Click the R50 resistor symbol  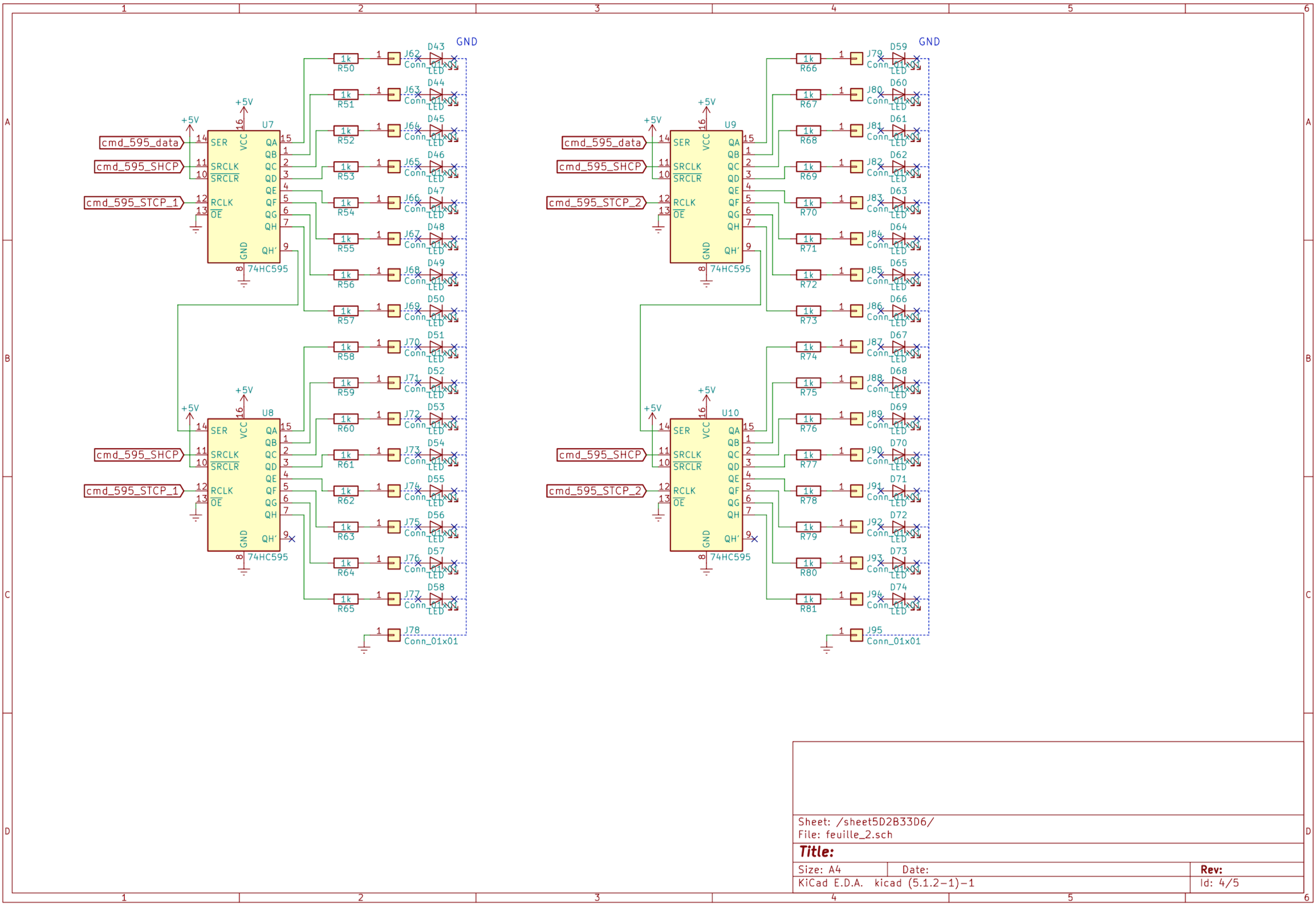click(346, 58)
